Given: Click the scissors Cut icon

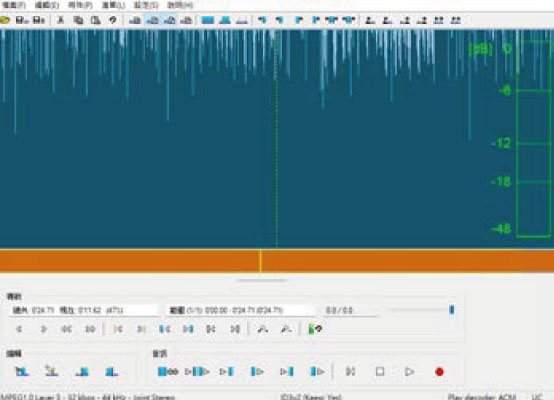Looking at the screenshot, I should click(60, 20).
